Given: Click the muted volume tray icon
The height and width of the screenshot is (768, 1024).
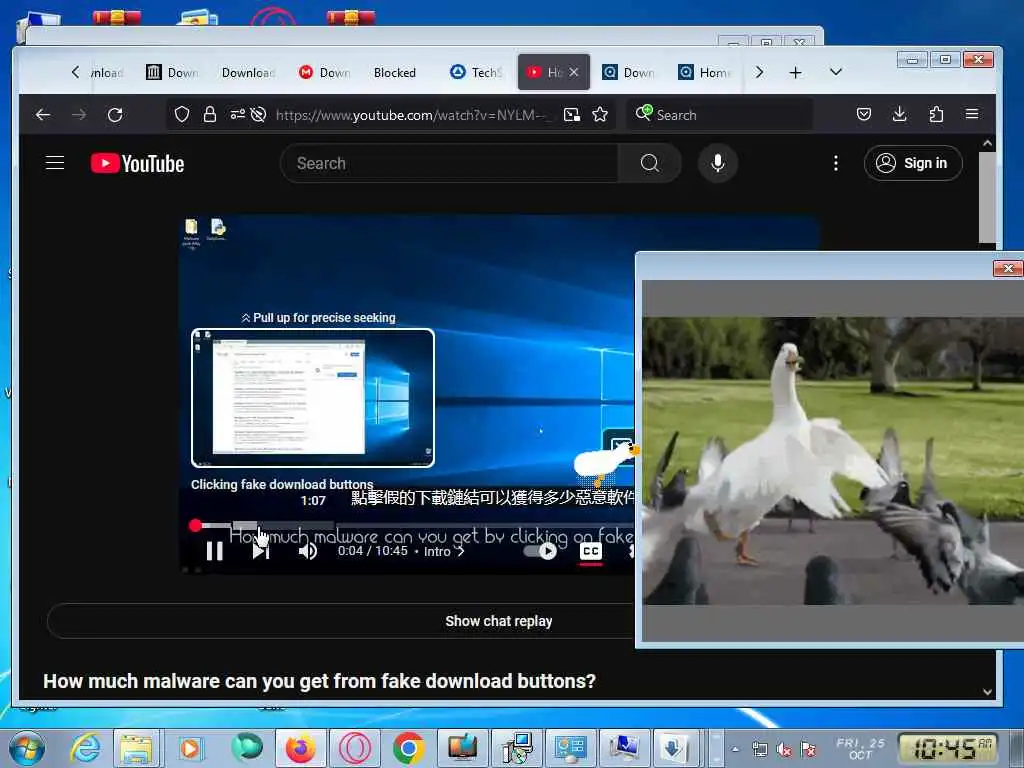Looking at the screenshot, I should pyautogui.click(x=784, y=750).
